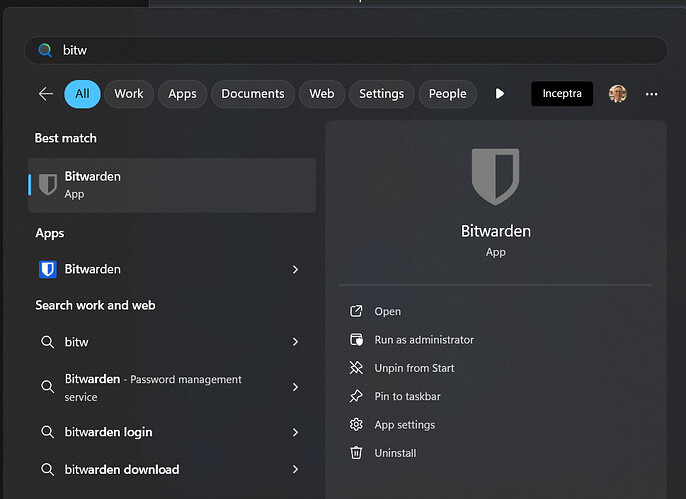This screenshot has width=686, height=499.
Task: Click the 'Best match' section heading
Action: click(66, 138)
